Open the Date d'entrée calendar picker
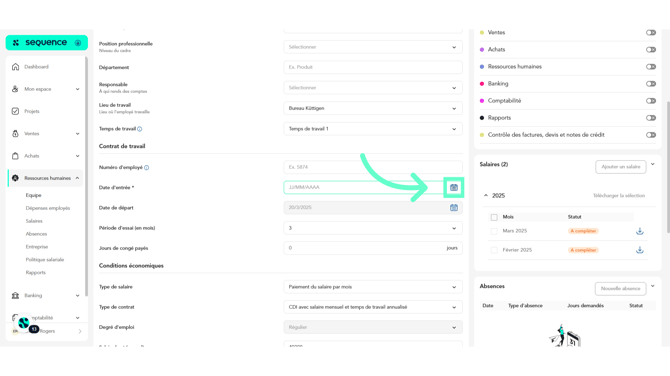Viewport: 670px width, 376px height. (453, 187)
